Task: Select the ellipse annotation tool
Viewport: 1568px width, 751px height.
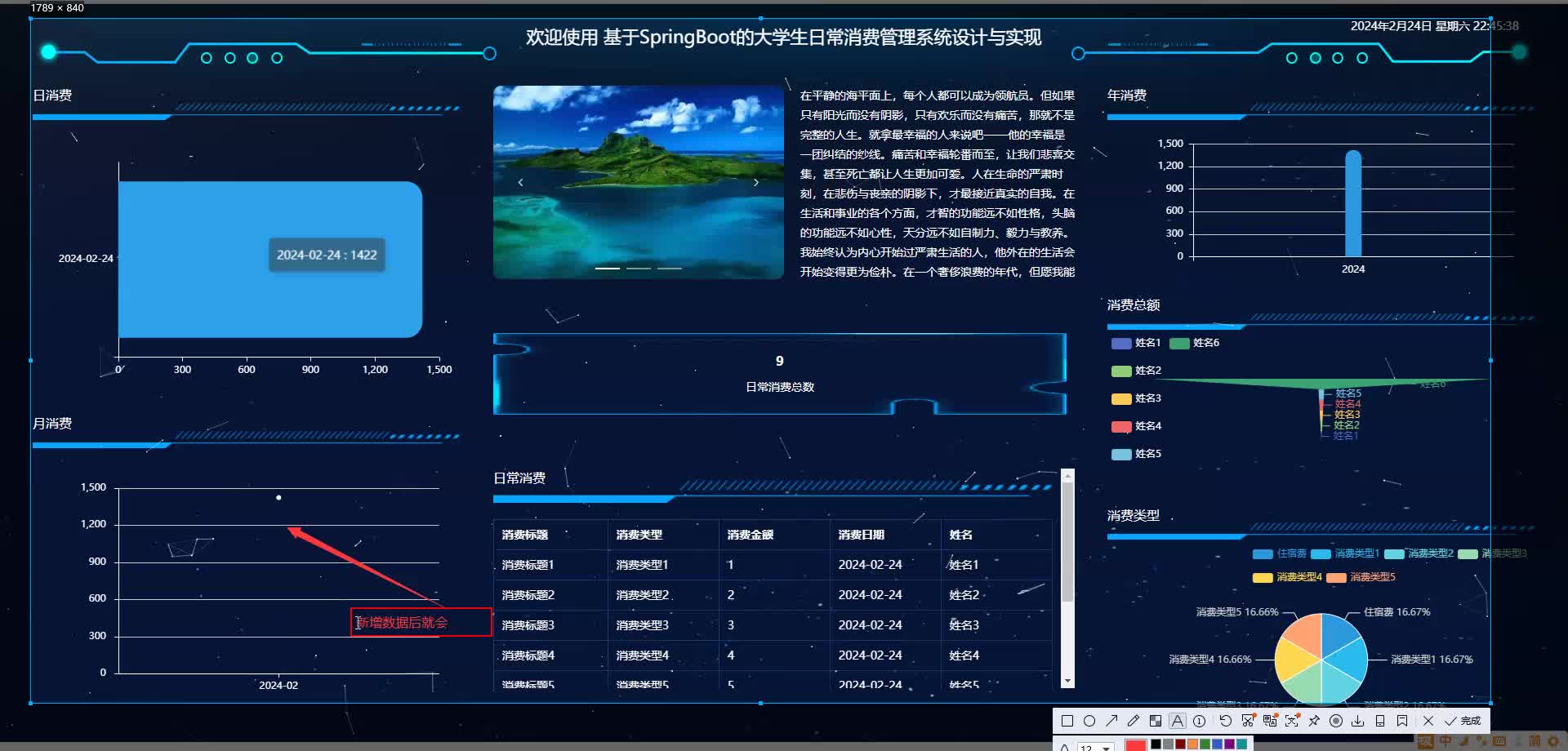Action: tap(1089, 721)
